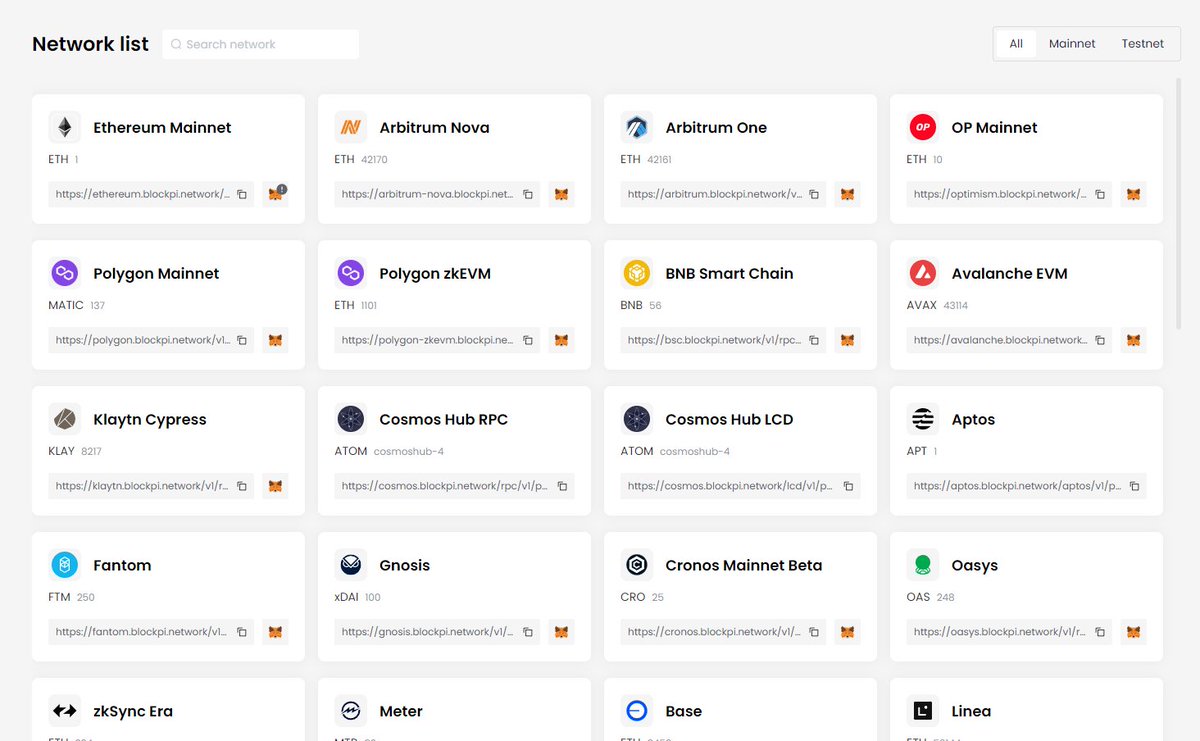Screen dimensions: 1200x741
Task: Click the Oasys network title
Action: (975, 565)
